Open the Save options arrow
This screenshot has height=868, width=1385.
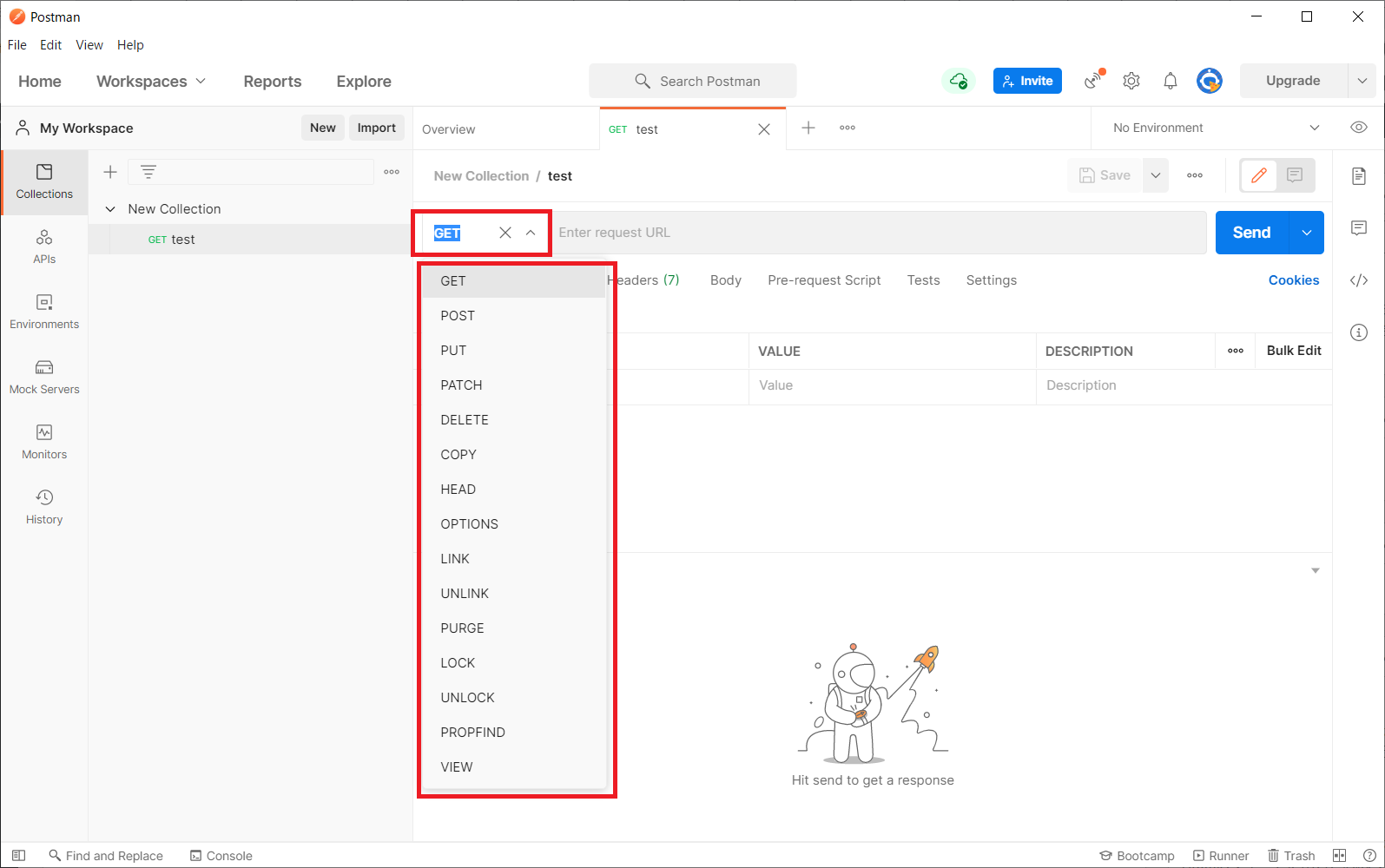[x=1156, y=175]
